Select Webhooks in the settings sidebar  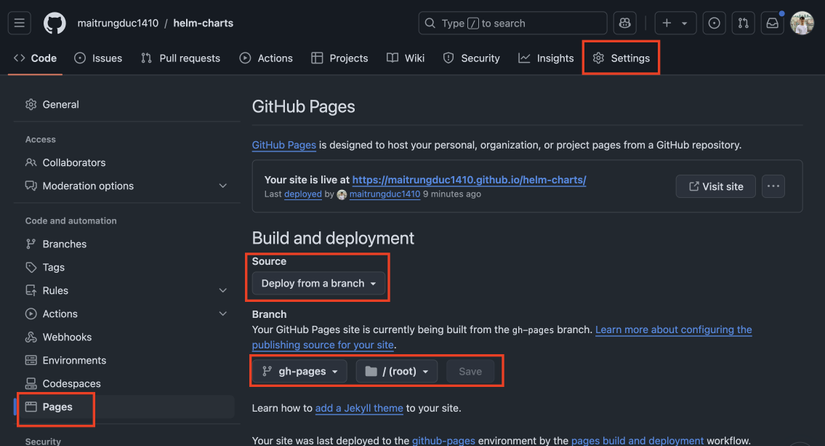pos(67,337)
